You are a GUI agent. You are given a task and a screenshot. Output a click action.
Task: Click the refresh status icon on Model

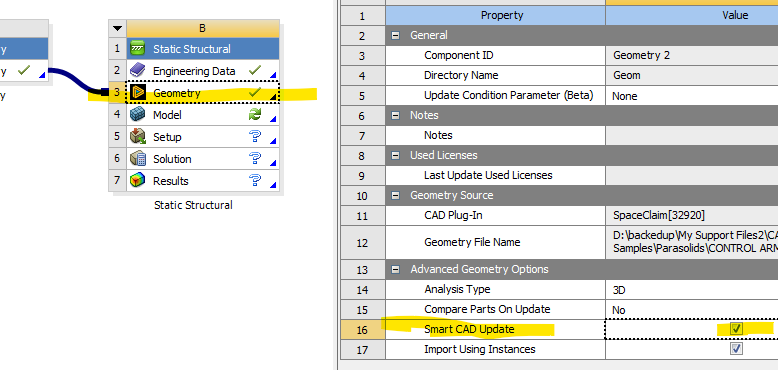255,115
